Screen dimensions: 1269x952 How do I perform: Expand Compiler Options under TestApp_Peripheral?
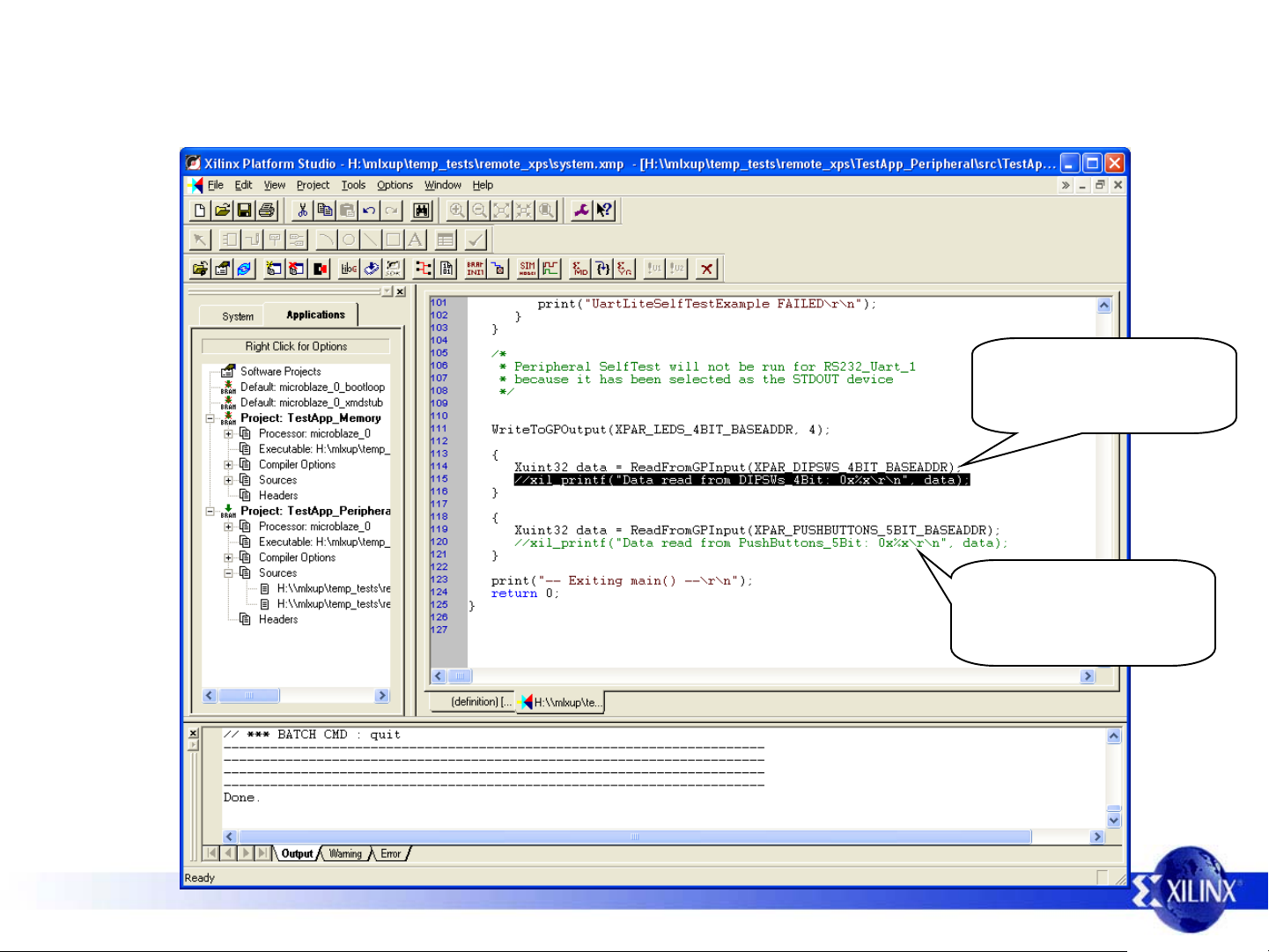pos(229,557)
